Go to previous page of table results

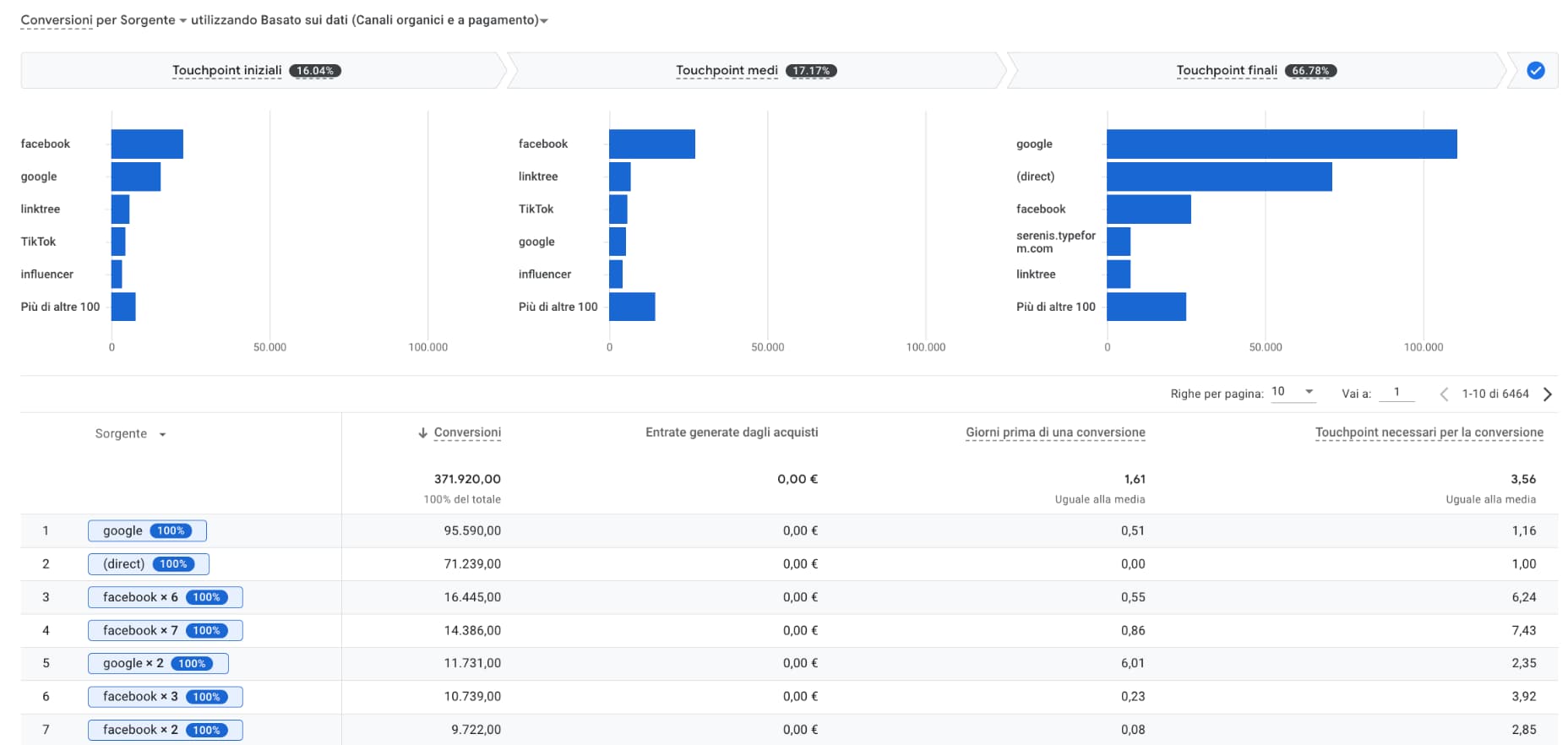click(x=1444, y=394)
